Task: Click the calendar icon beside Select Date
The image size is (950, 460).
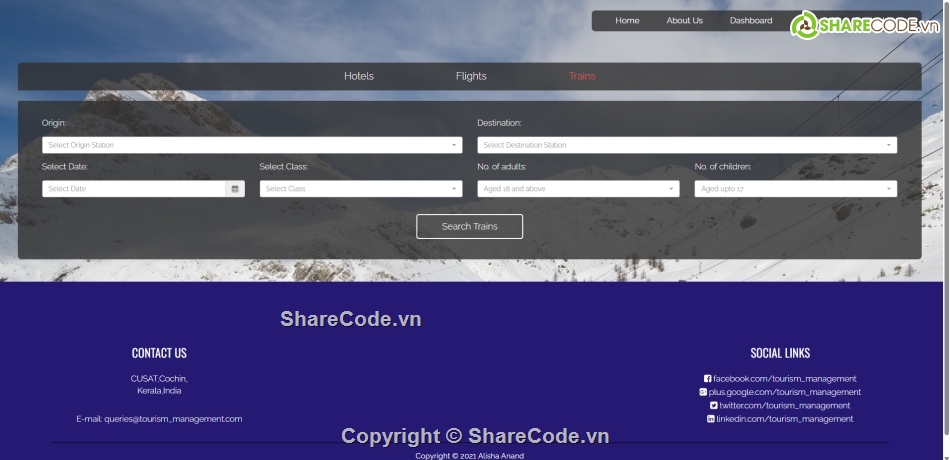Action: coord(235,189)
